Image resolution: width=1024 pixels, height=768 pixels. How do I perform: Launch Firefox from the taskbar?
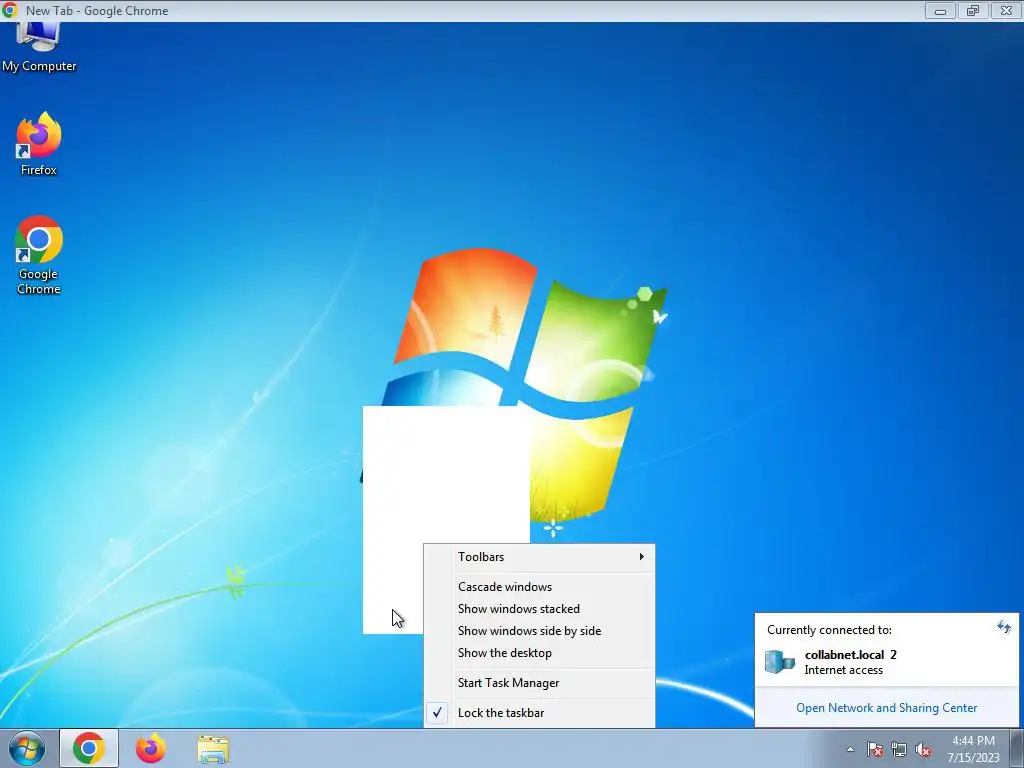[151, 748]
